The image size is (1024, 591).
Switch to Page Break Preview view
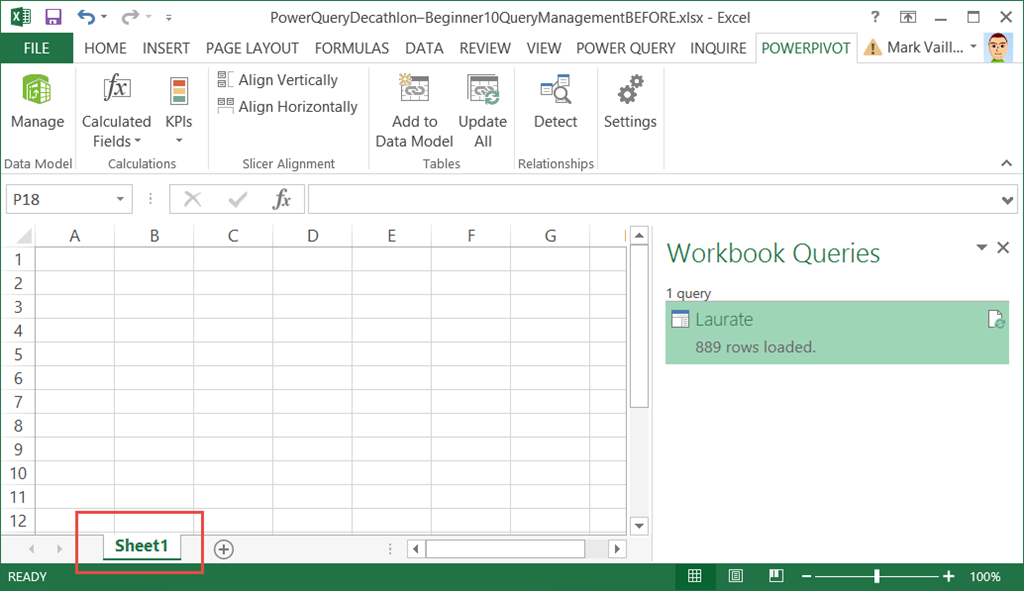[775, 576]
